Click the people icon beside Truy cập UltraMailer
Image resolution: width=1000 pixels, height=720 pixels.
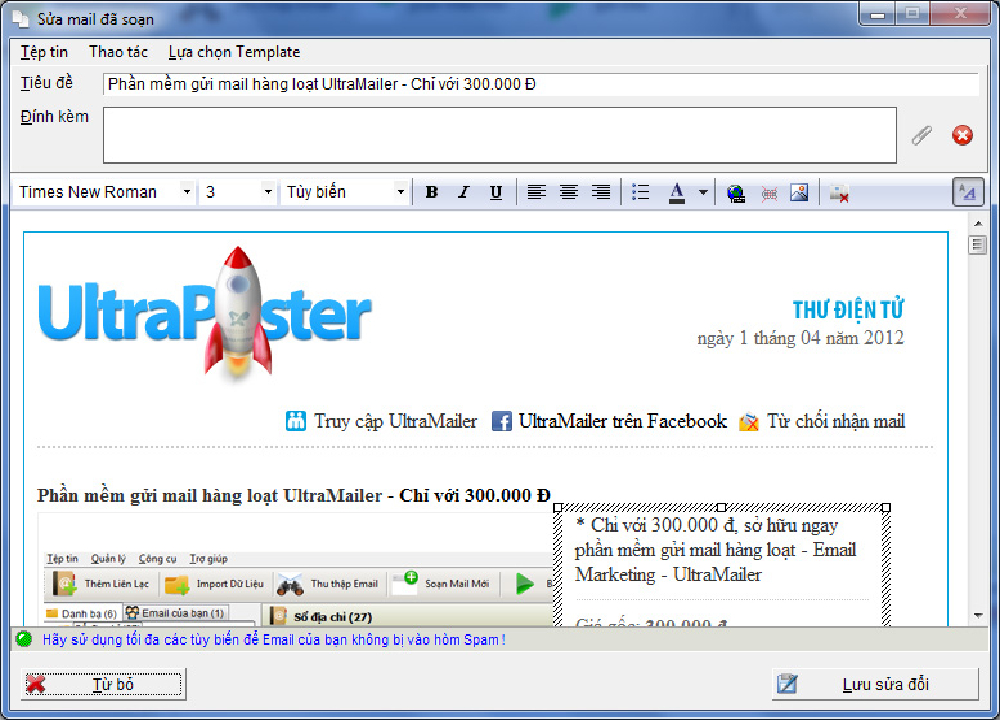pos(295,421)
